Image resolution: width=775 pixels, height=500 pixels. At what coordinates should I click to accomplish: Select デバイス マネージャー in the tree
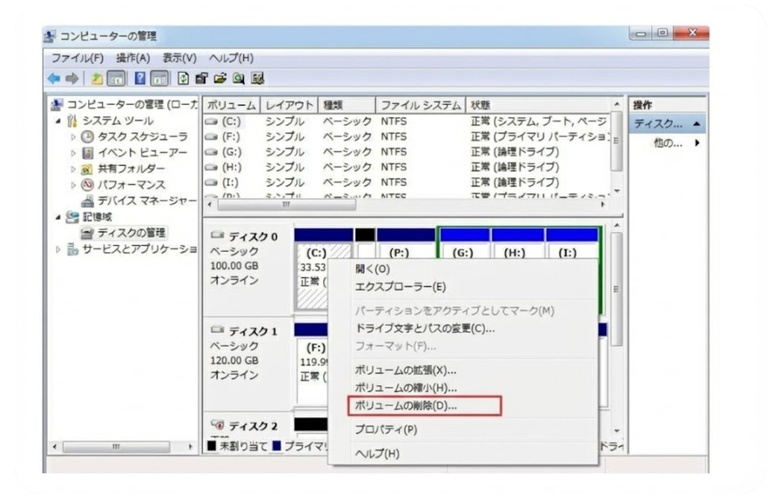pyautogui.click(x=147, y=201)
